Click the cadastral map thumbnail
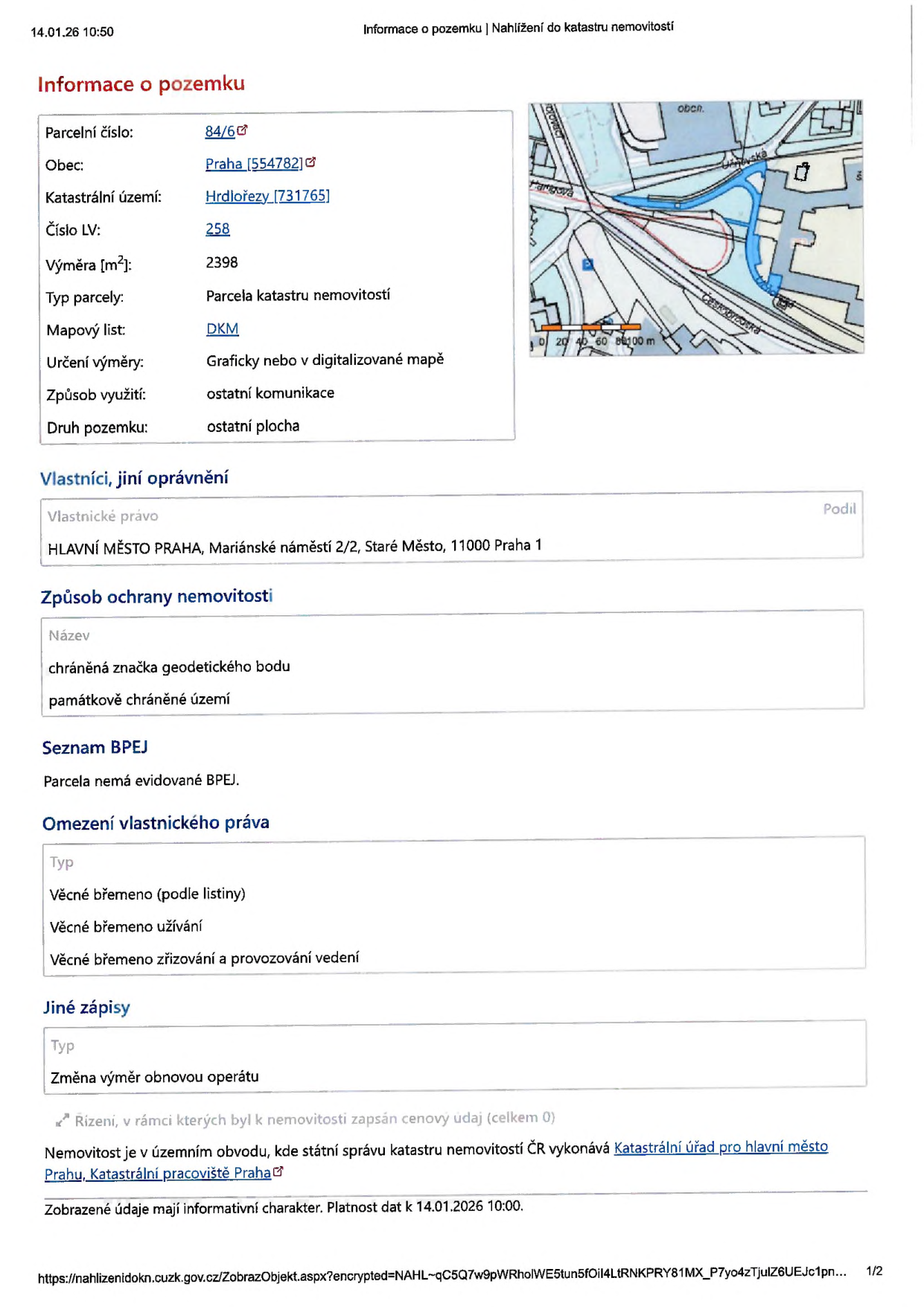 pos(696,228)
